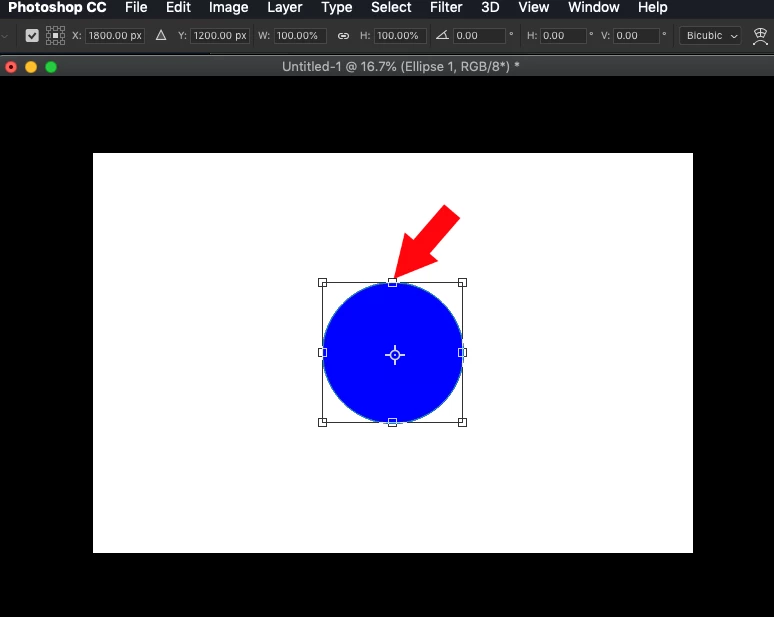Minimize the document with yellow button
The width and height of the screenshot is (774, 617).
point(31,67)
